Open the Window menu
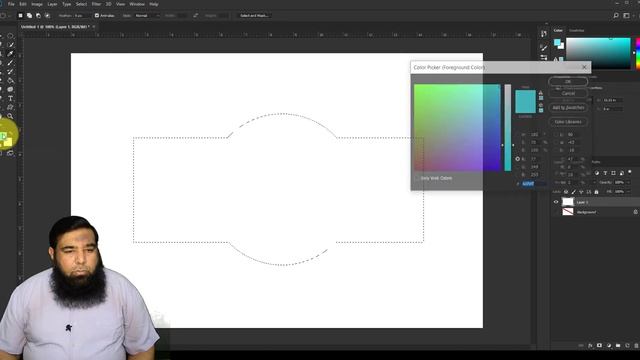This screenshot has width=640, height=360. pyautogui.click(x=137, y=4)
